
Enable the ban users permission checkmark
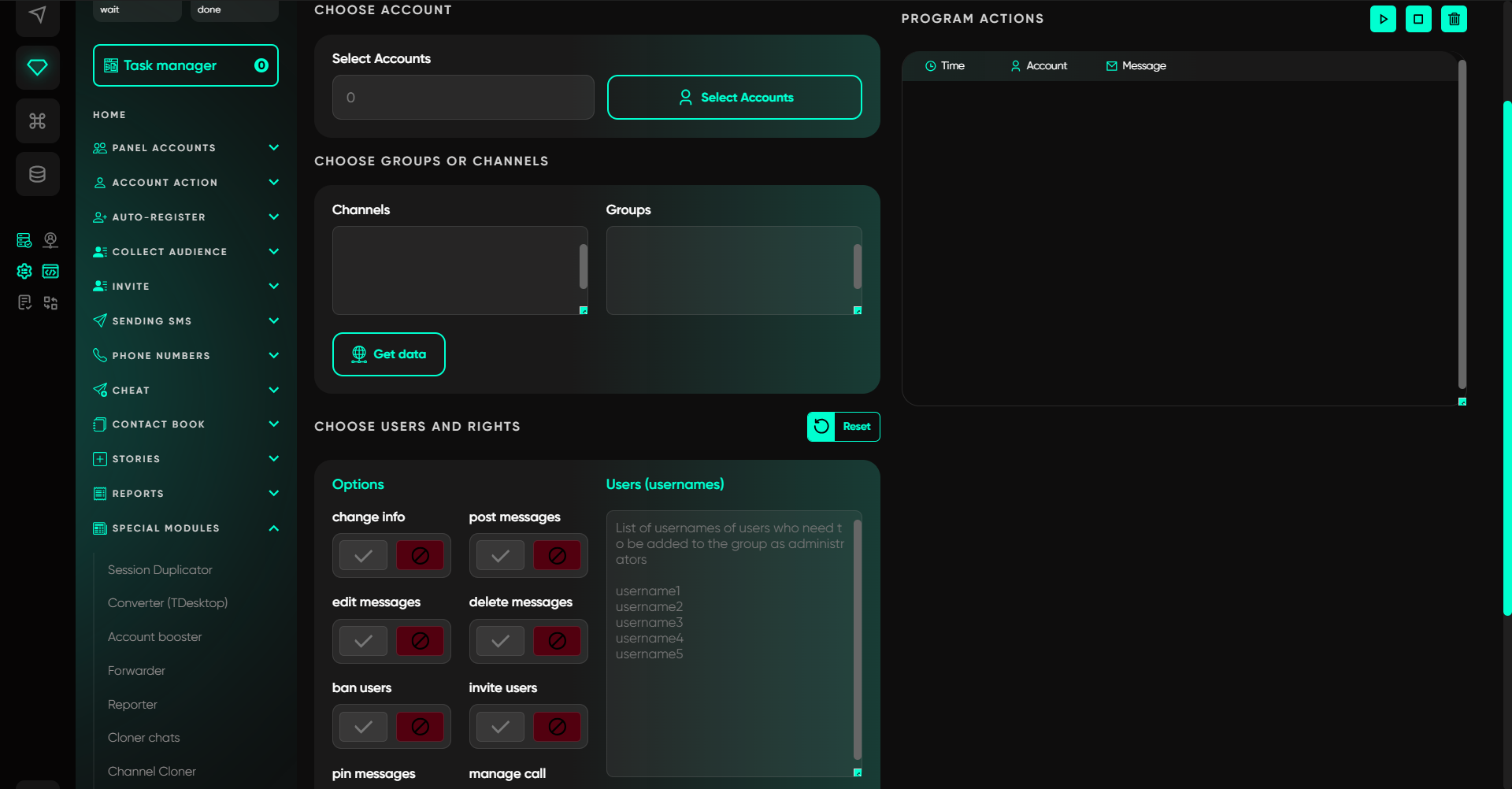[363, 727]
